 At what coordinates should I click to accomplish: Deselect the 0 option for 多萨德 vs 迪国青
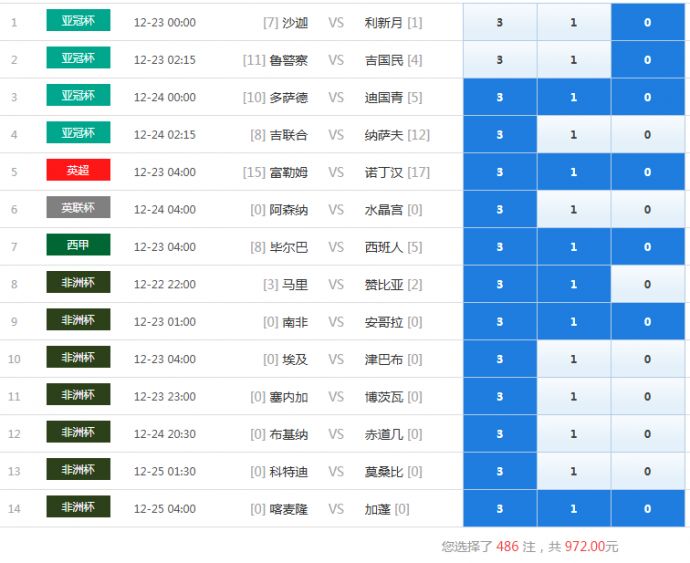point(647,97)
